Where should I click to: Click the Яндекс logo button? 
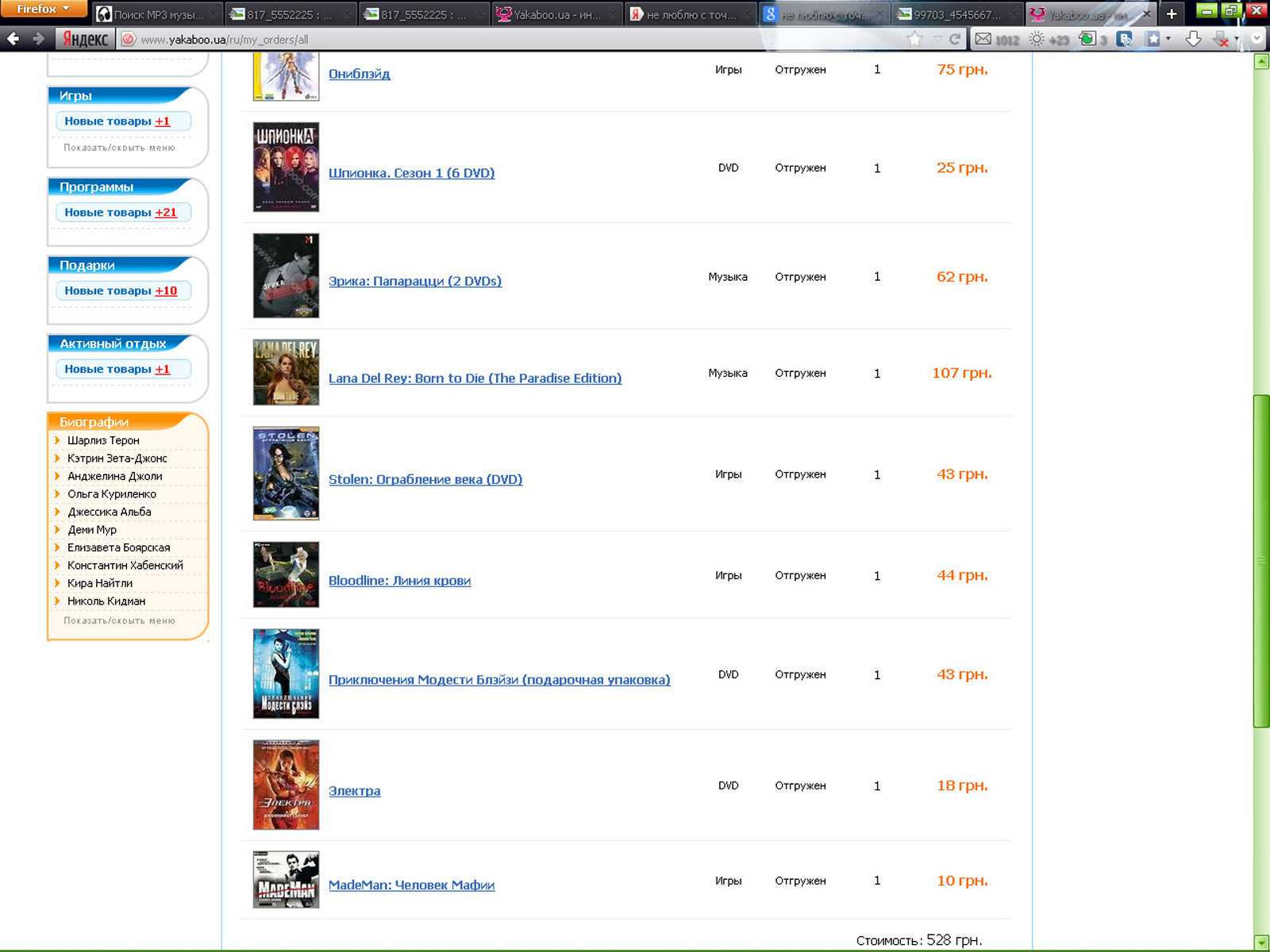coord(85,39)
